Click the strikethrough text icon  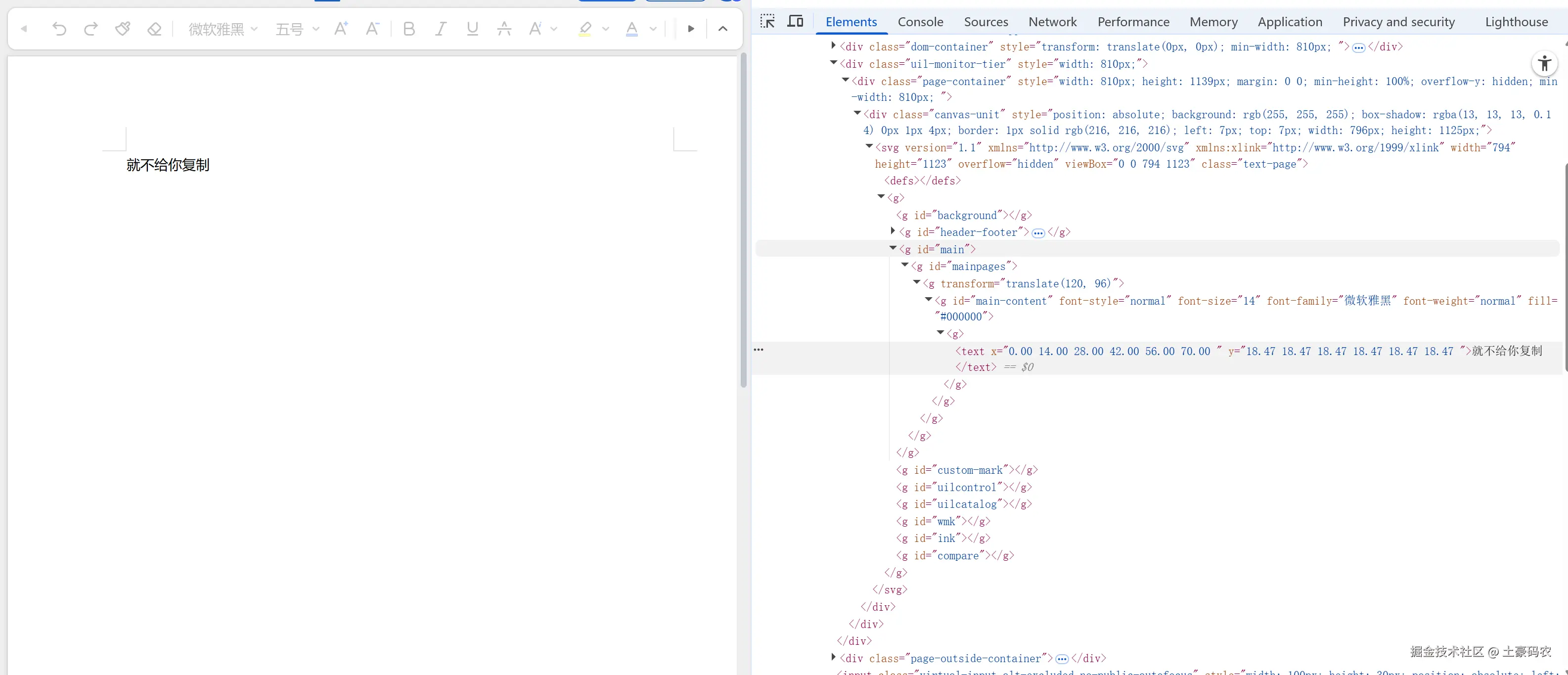(504, 29)
